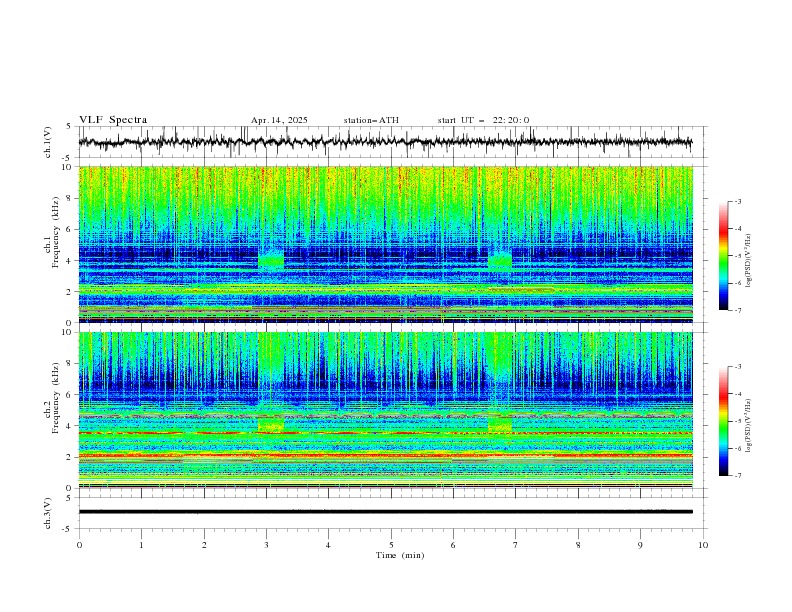
Task: Click the "-7" label on ch.2 color bar
Action: click(x=737, y=475)
